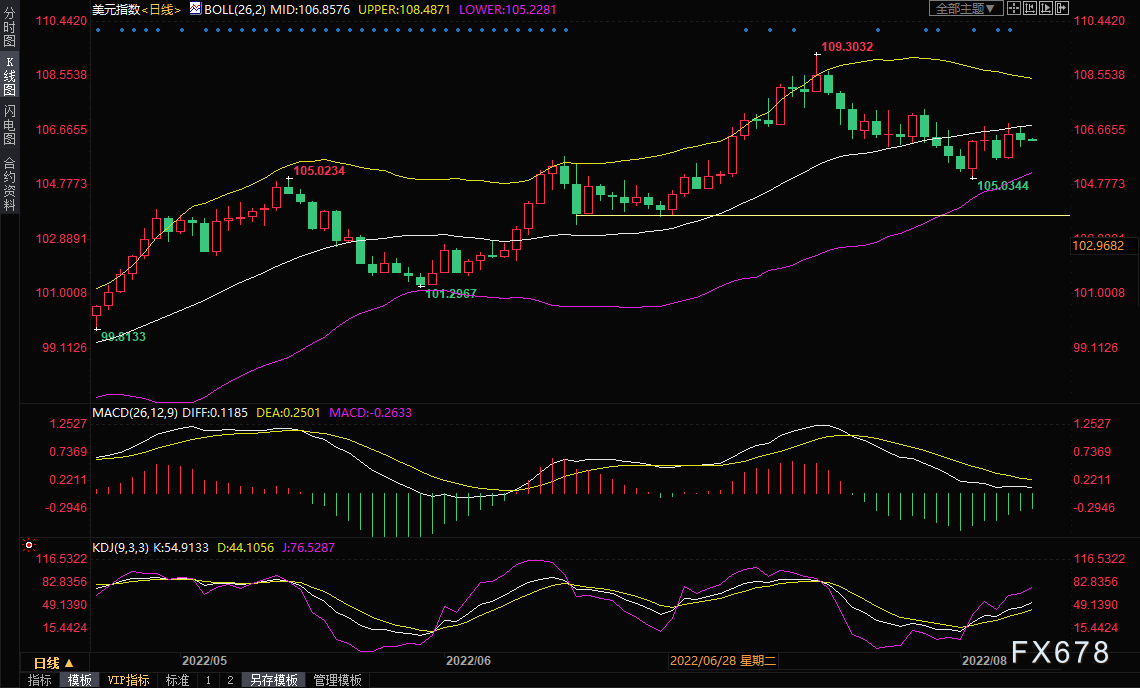Click the zoom-in chart axis icon

[1030, 8]
